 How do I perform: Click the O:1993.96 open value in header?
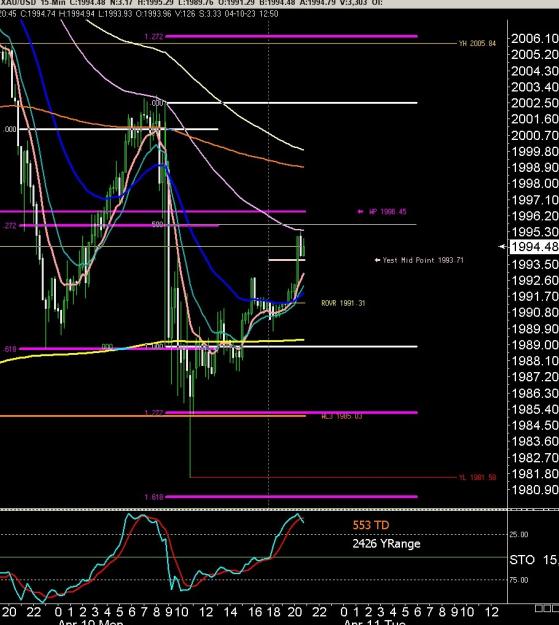pyautogui.click(x=154, y=14)
